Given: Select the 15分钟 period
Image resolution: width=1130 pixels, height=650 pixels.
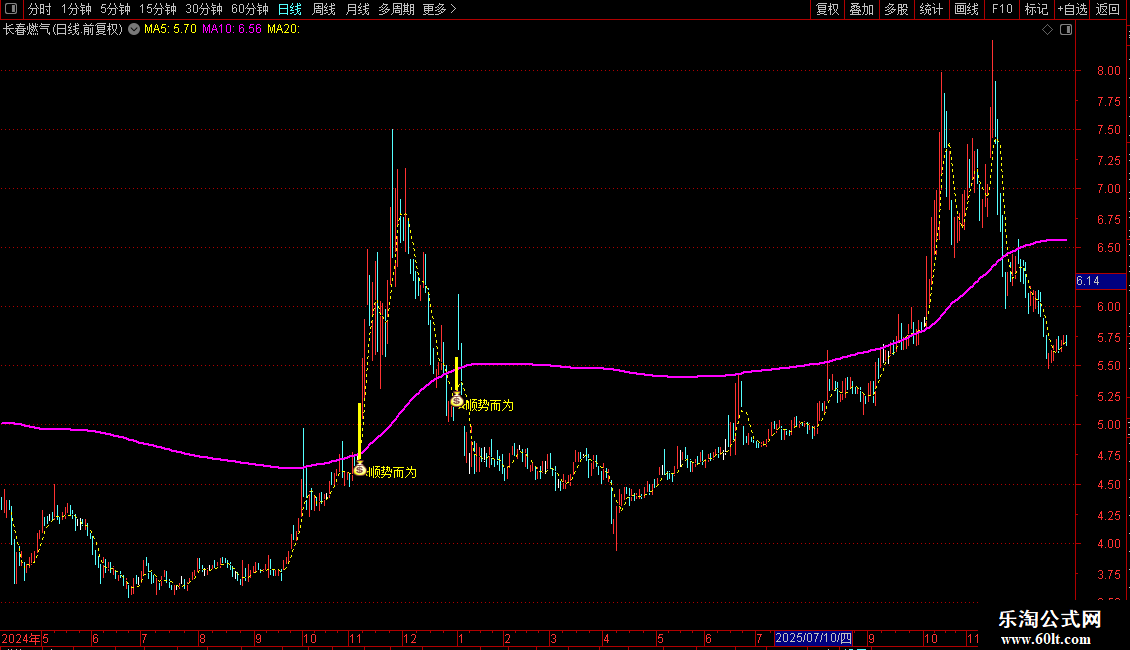Looking at the screenshot, I should coord(158,9).
